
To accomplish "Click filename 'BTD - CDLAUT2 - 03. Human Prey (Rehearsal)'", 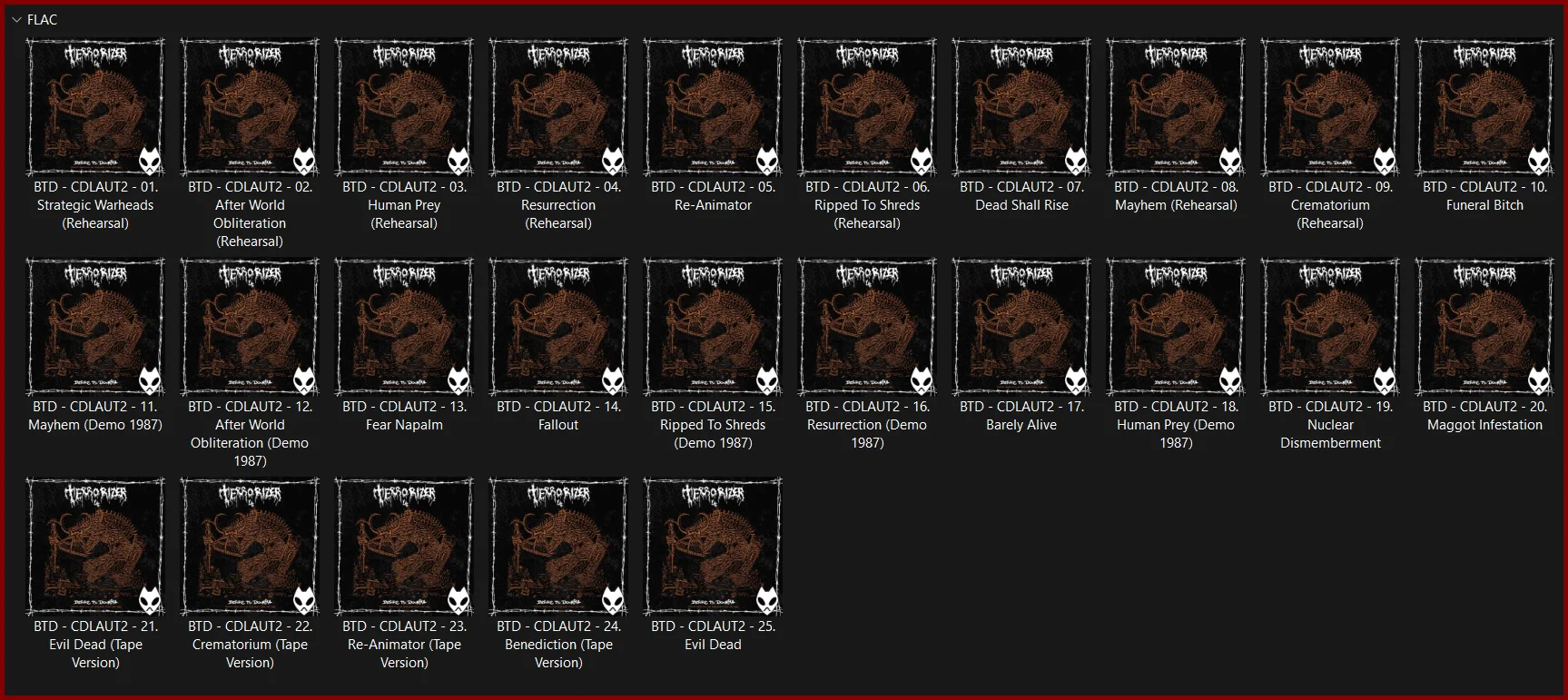I will [x=404, y=205].
